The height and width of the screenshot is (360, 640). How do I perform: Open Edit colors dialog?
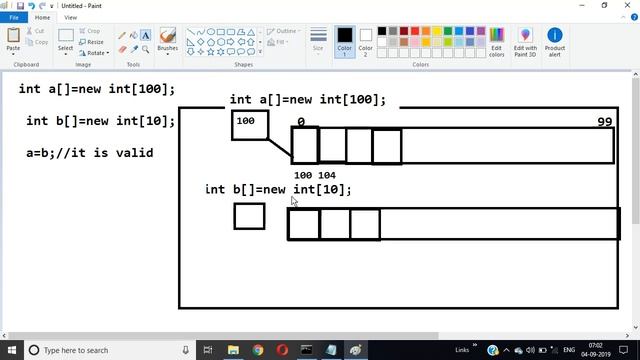click(x=496, y=42)
